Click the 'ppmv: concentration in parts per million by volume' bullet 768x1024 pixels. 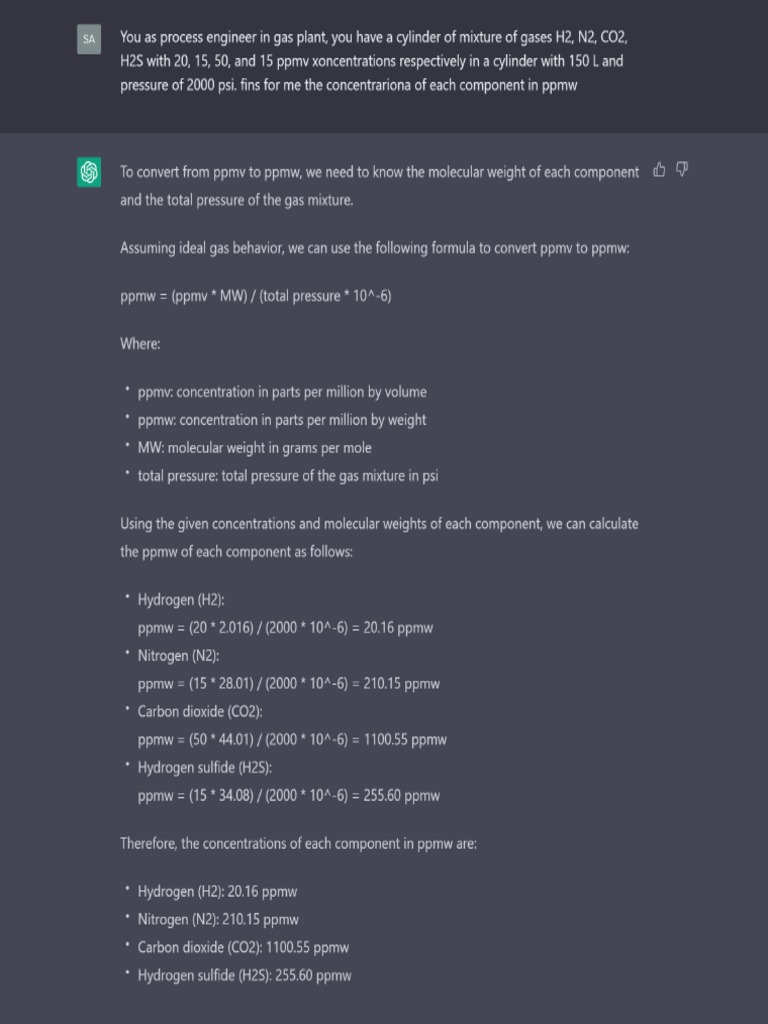pos(282,392)
